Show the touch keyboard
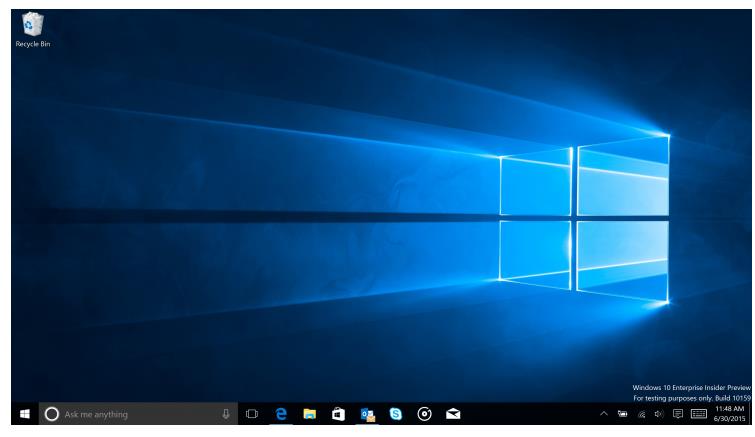The width and height of the screenshot is (755, 437). click(x=699, y=413)
